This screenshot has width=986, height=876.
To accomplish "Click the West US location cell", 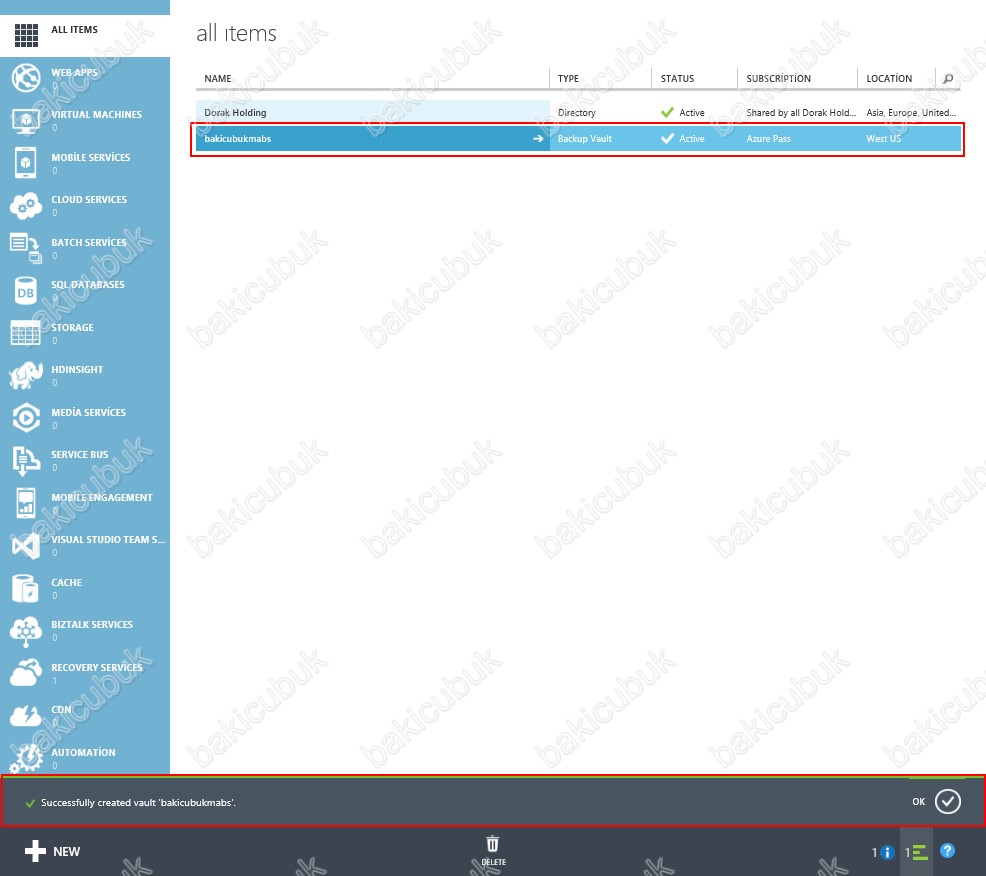I will (883, 138).
